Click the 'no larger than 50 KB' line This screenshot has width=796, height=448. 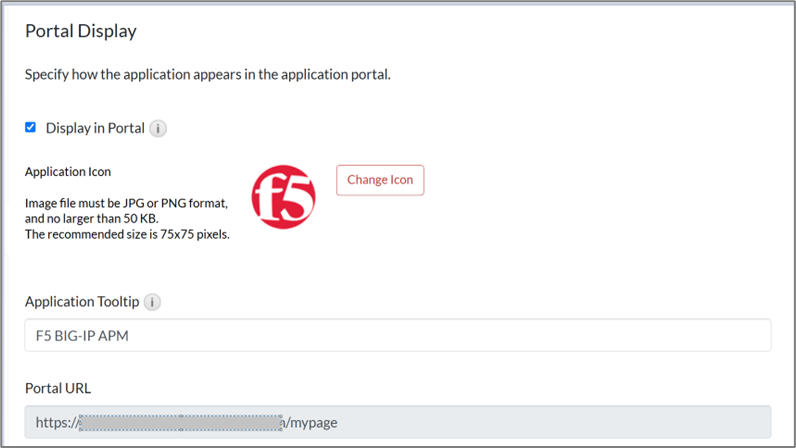coord(91,218)
